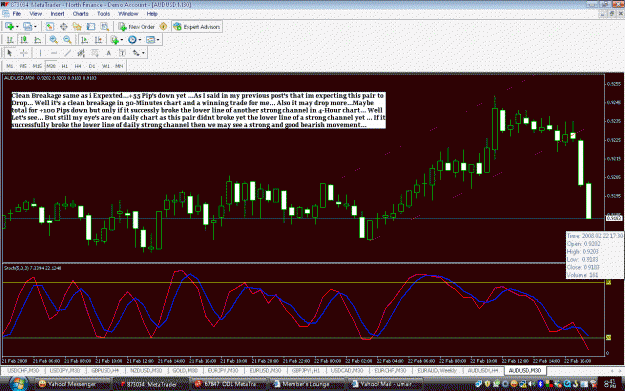Expand the Profiles dropdown arrow
The height and width of the screenshot is (391, 625).
(x=35, y=27)
